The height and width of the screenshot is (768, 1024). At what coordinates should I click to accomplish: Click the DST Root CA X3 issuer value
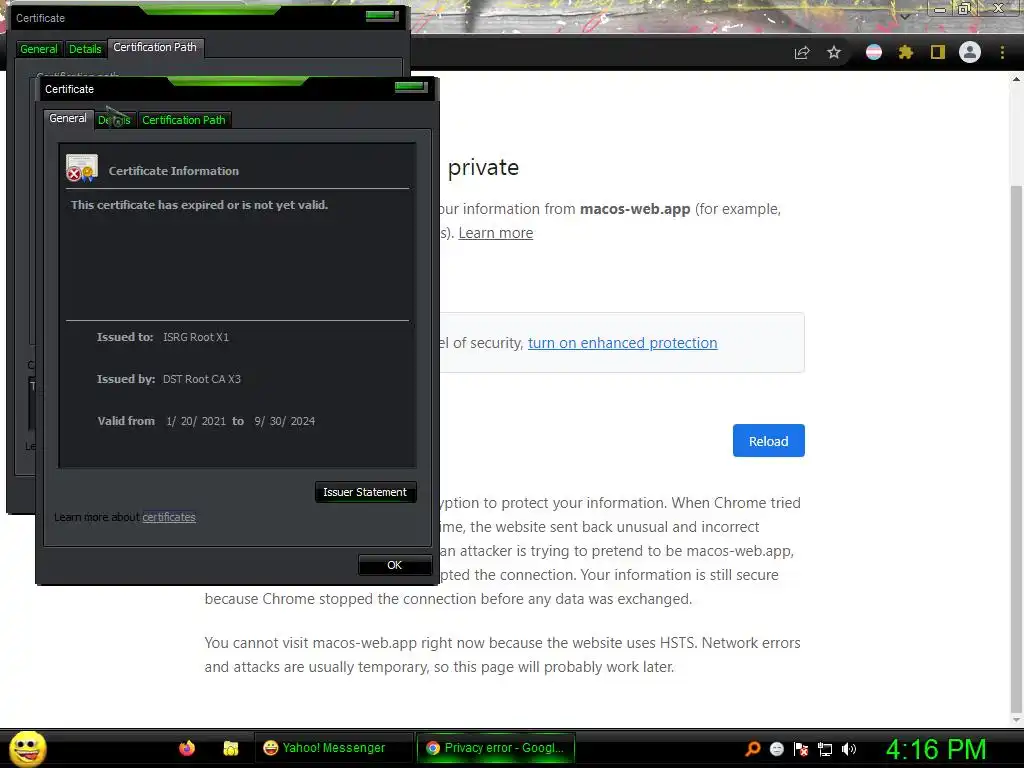coord(202,379)
